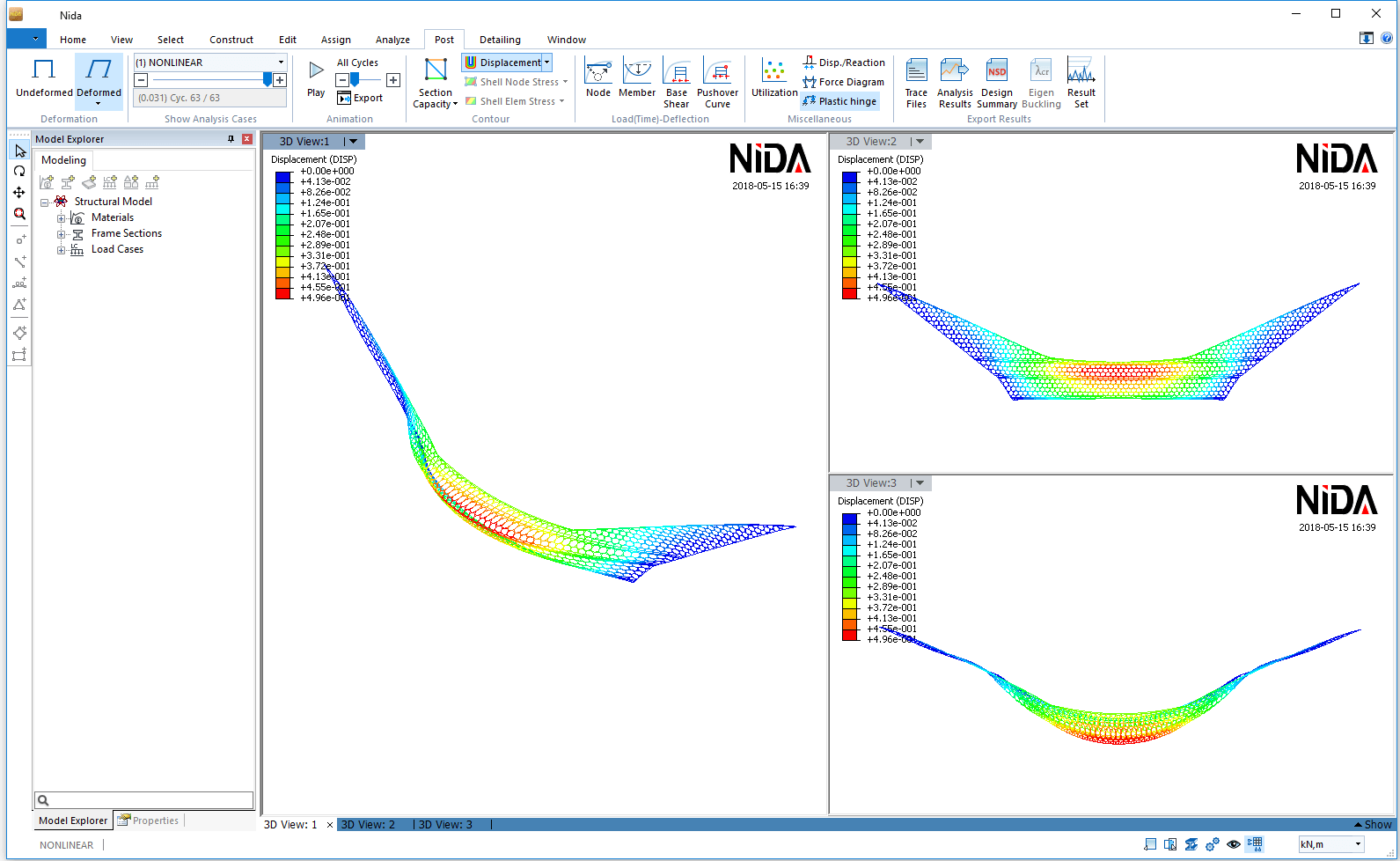Toggle the Deformed shape display
The height and width of the screenshot is (861, 1400).
(99, 80)
